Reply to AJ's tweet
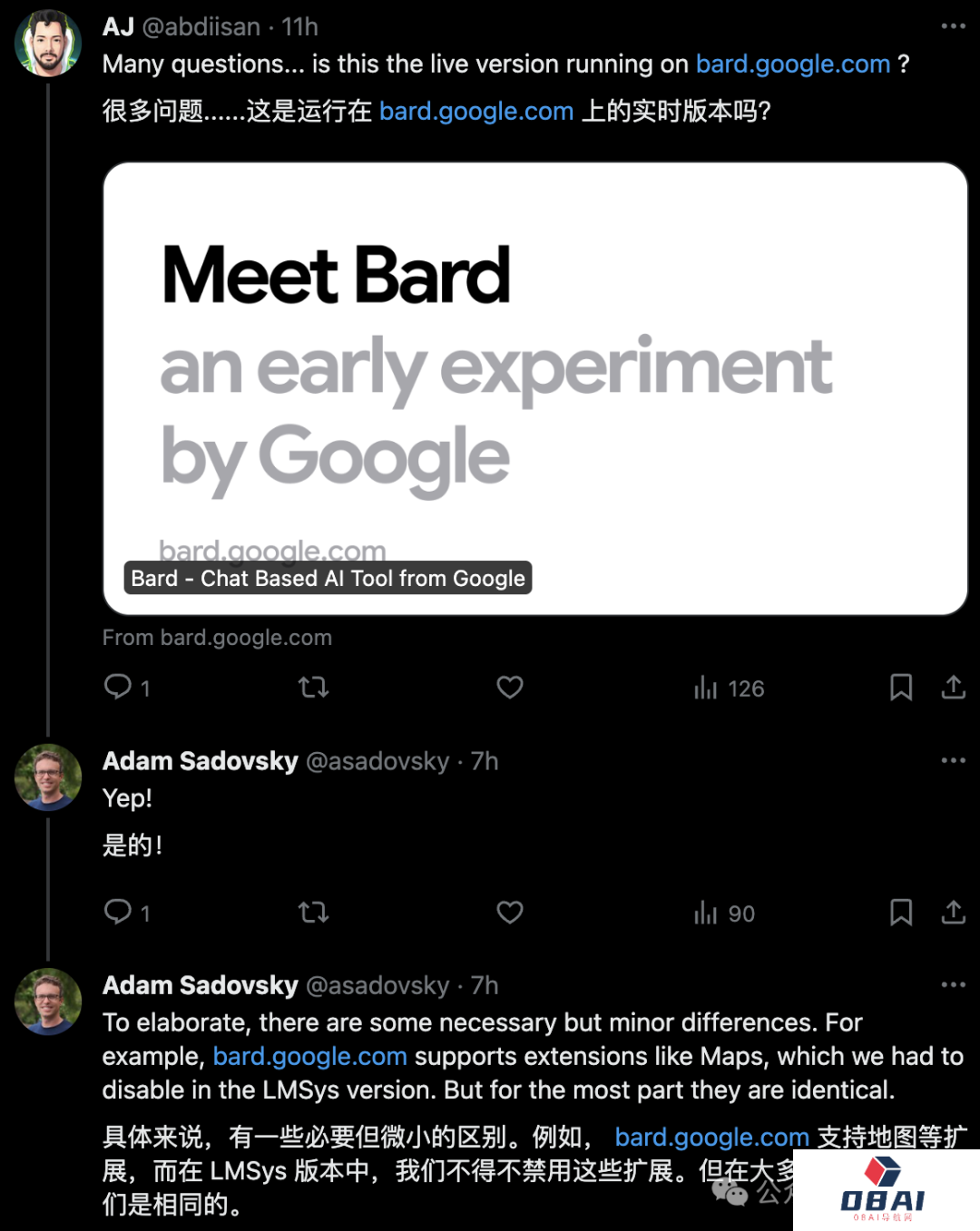Screen dimensions: 980x1231 point(118,687)
